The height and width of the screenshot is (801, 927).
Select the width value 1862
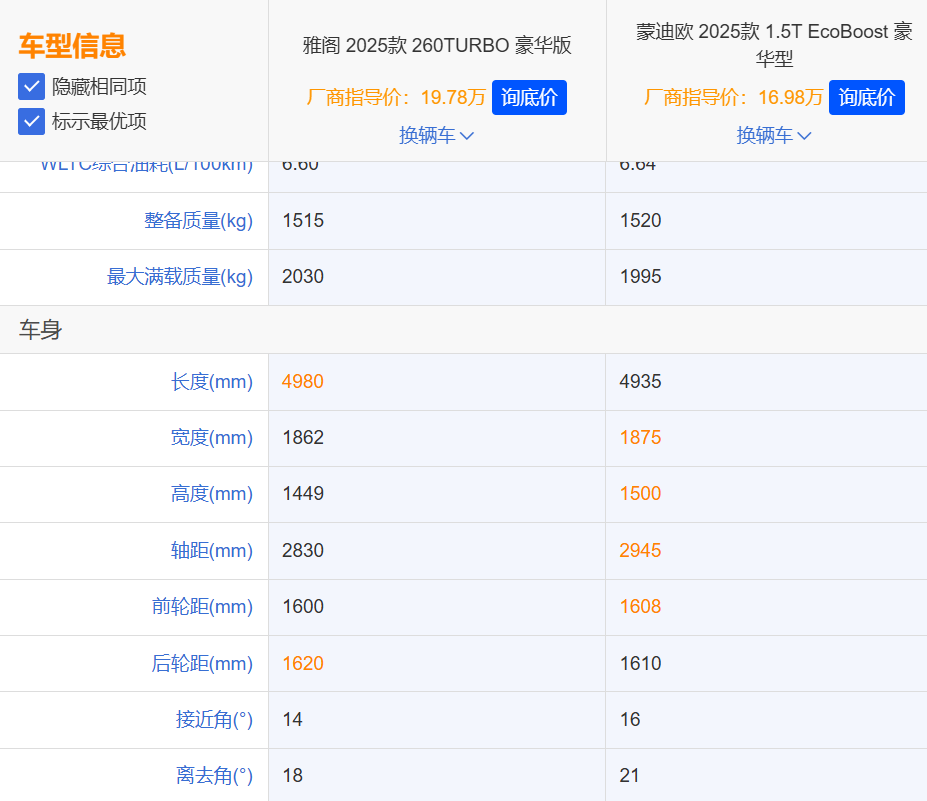click(x=303, y=438)
